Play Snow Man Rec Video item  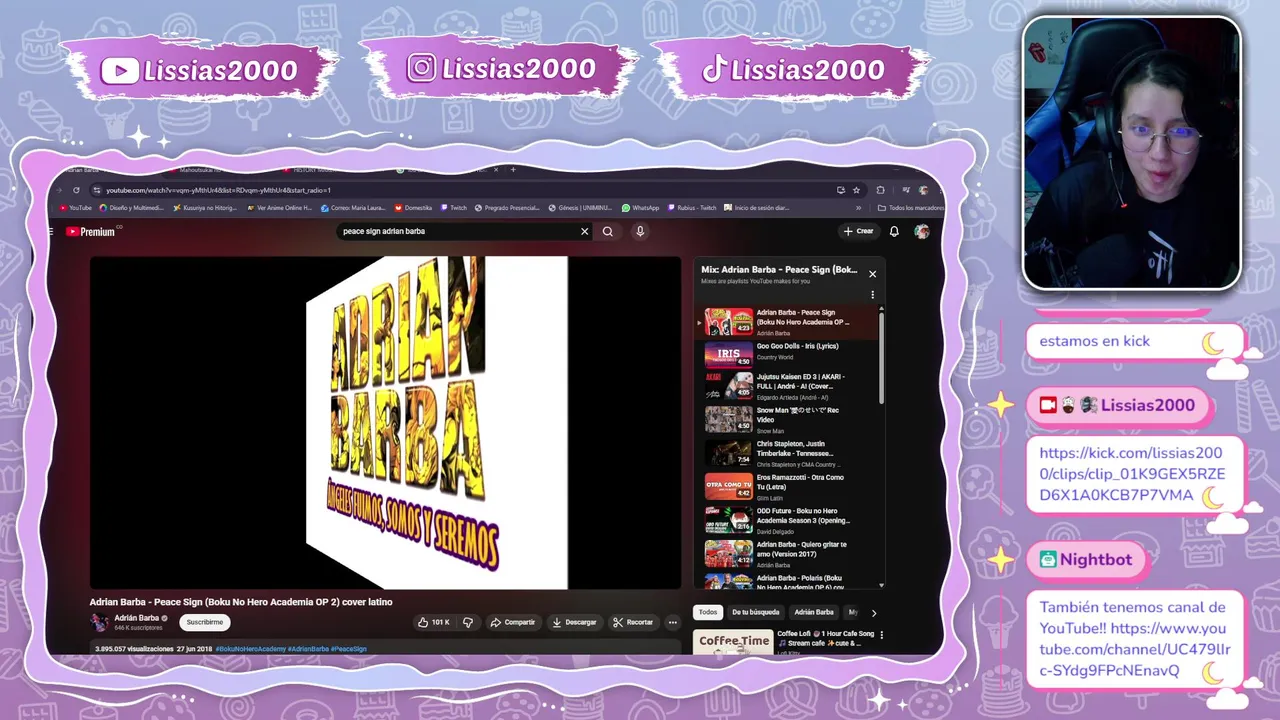tap(788, 420)
